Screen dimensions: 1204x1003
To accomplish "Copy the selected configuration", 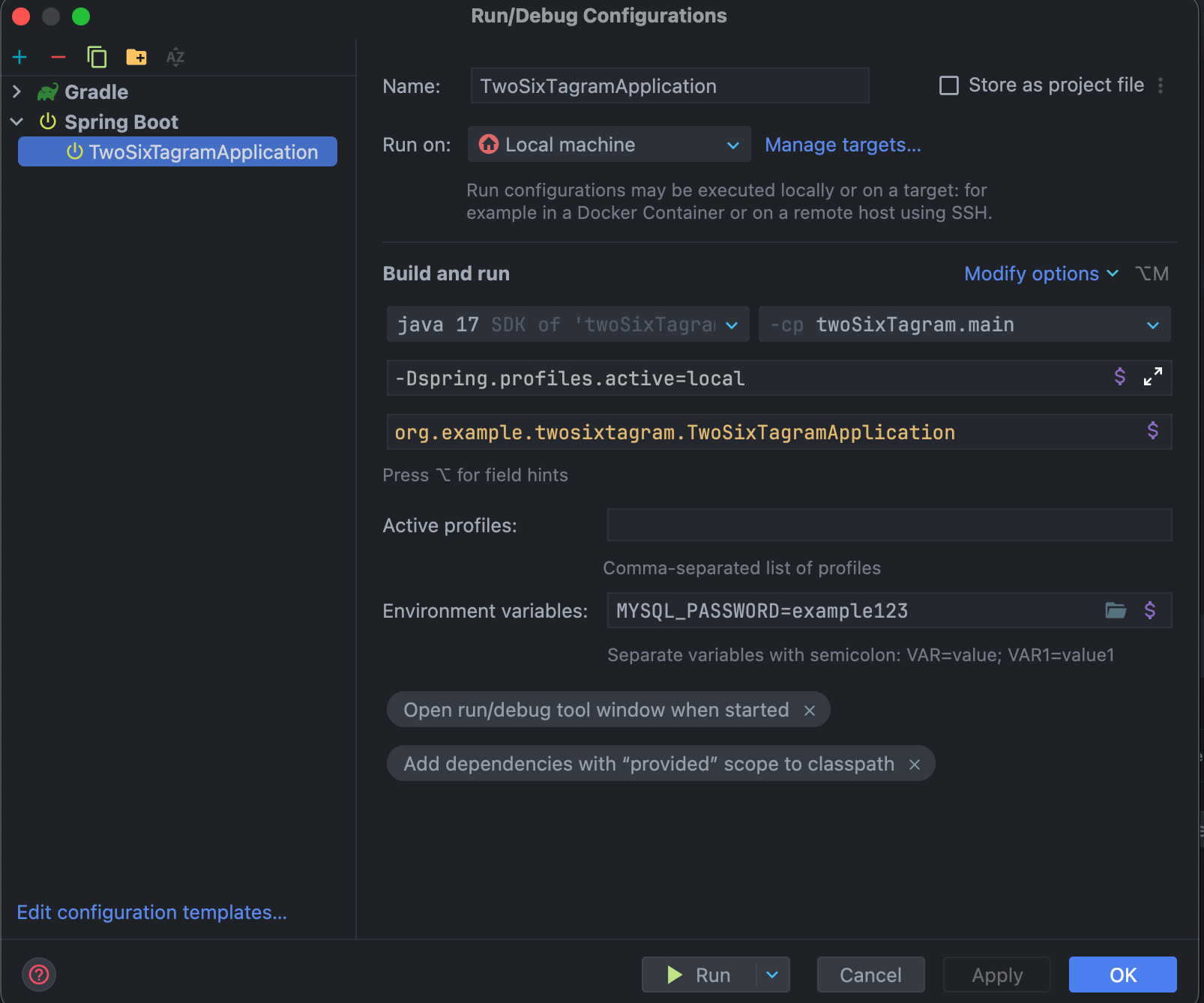I will pos(97,57).
